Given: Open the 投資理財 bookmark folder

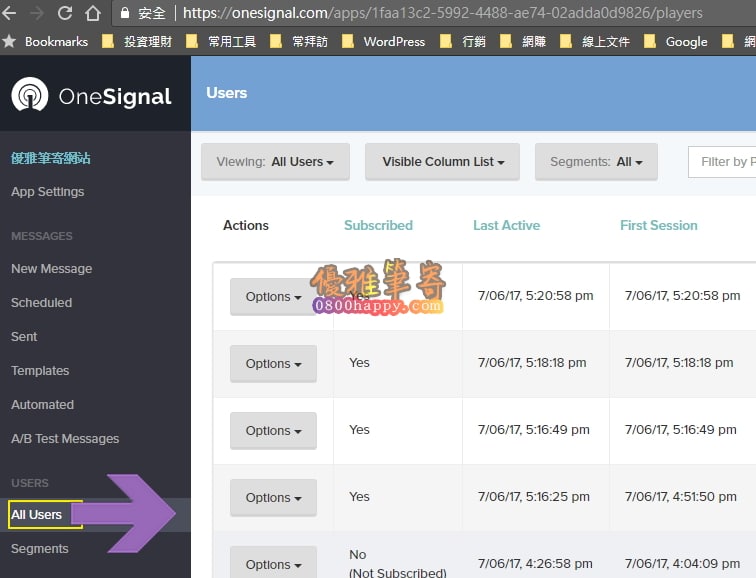Looking at the screenshot, I should [137, 42].
